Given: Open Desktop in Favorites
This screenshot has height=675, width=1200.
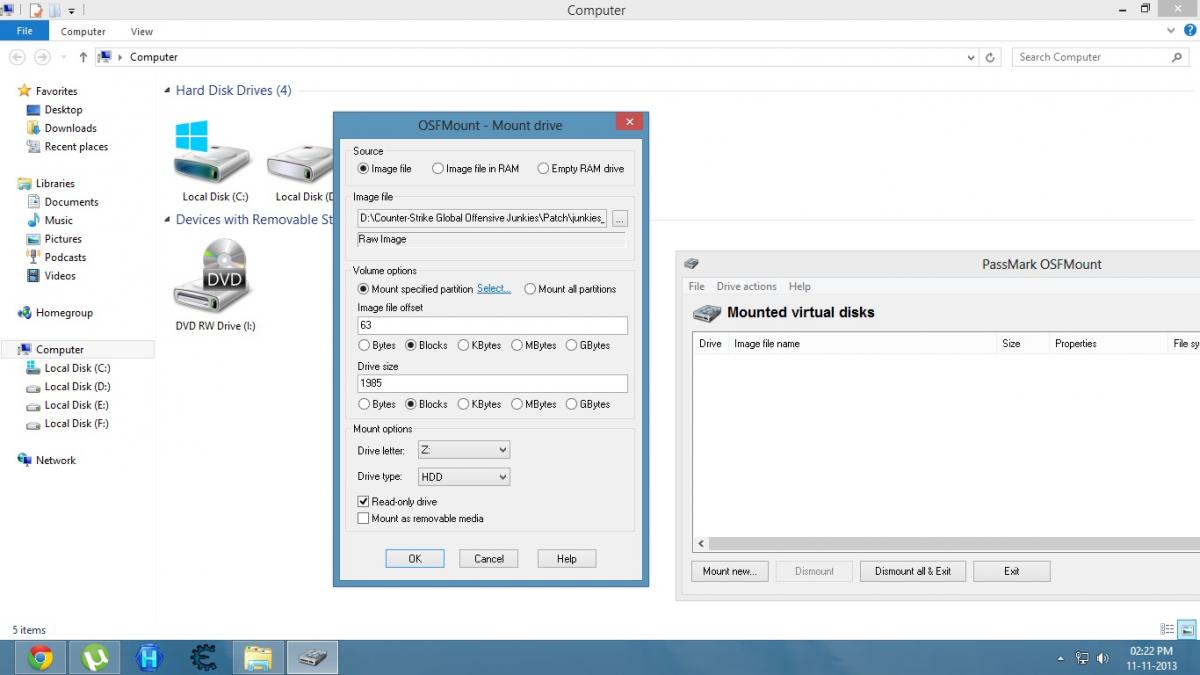Looking at the screenshot, I should [63, 109].
